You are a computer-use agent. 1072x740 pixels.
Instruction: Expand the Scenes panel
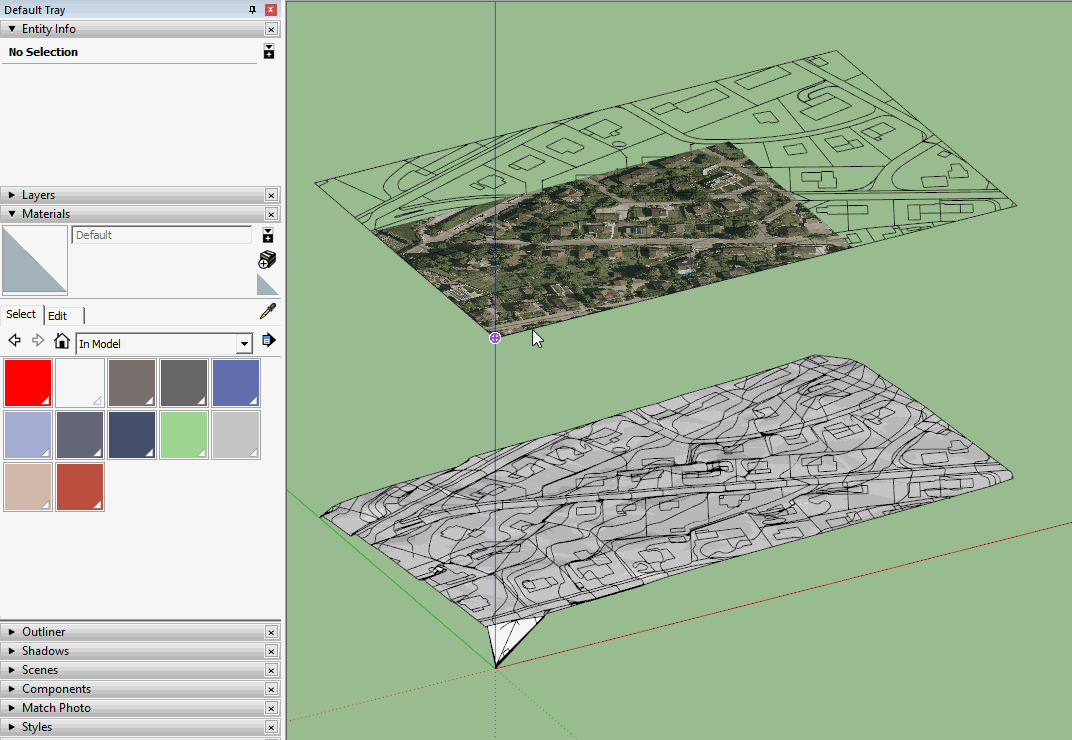[12, 670]
